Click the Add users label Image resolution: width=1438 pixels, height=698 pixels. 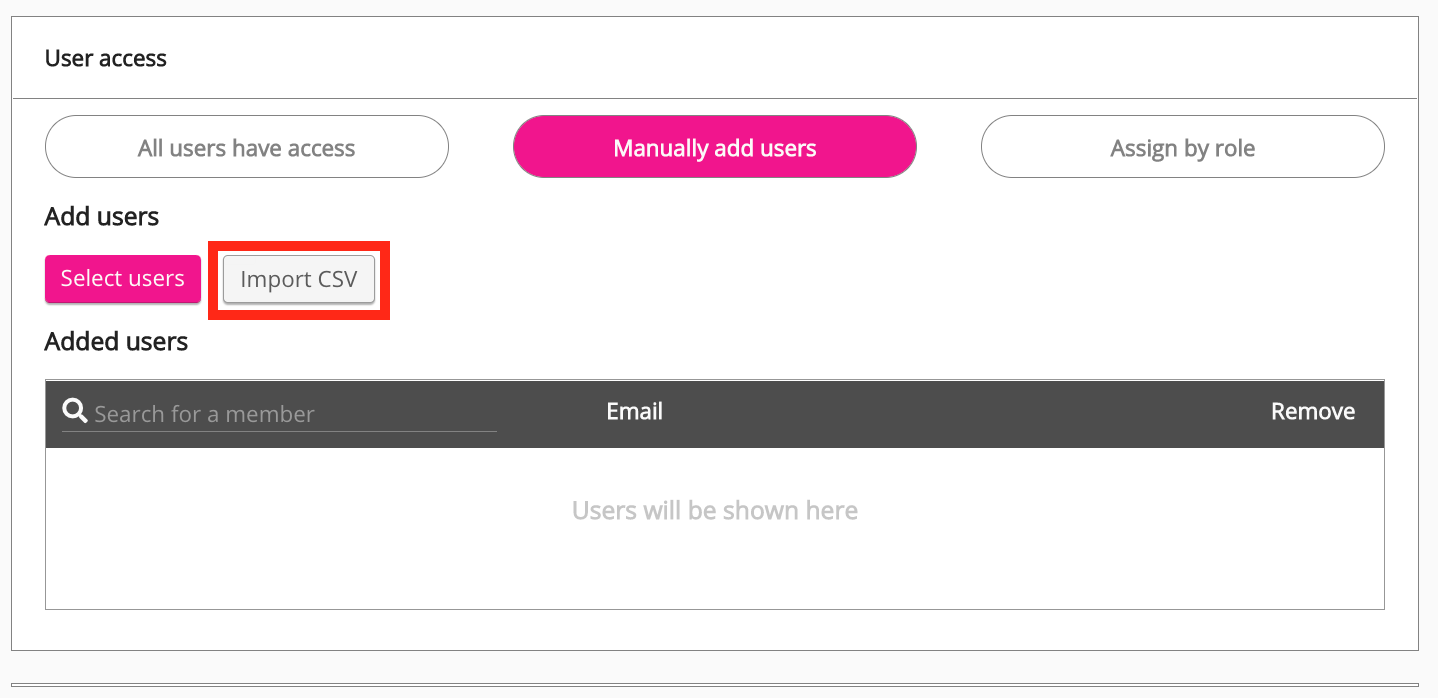tap(102, 217)
